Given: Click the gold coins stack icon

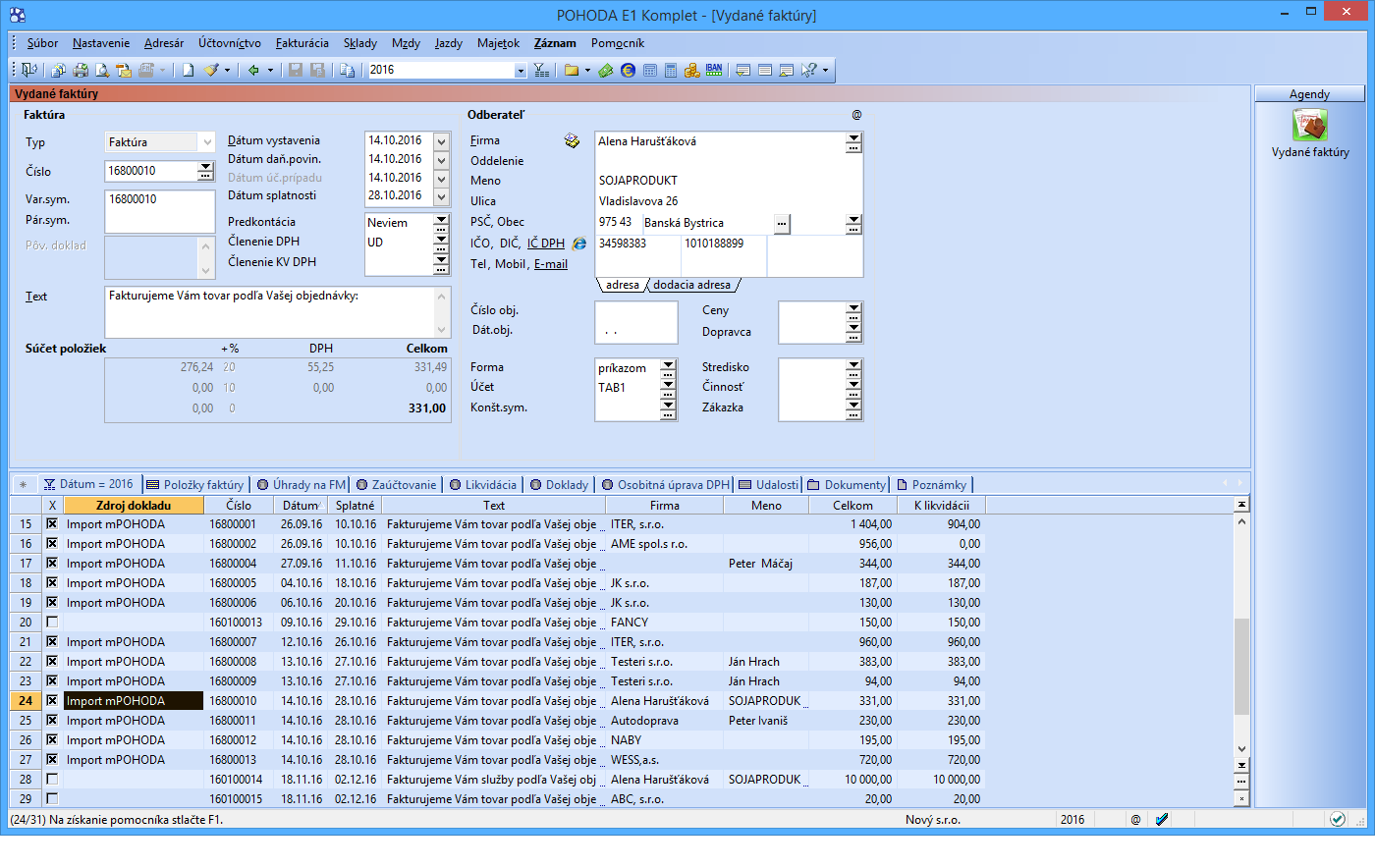Looking at the screenshot, I should point(692,70).
